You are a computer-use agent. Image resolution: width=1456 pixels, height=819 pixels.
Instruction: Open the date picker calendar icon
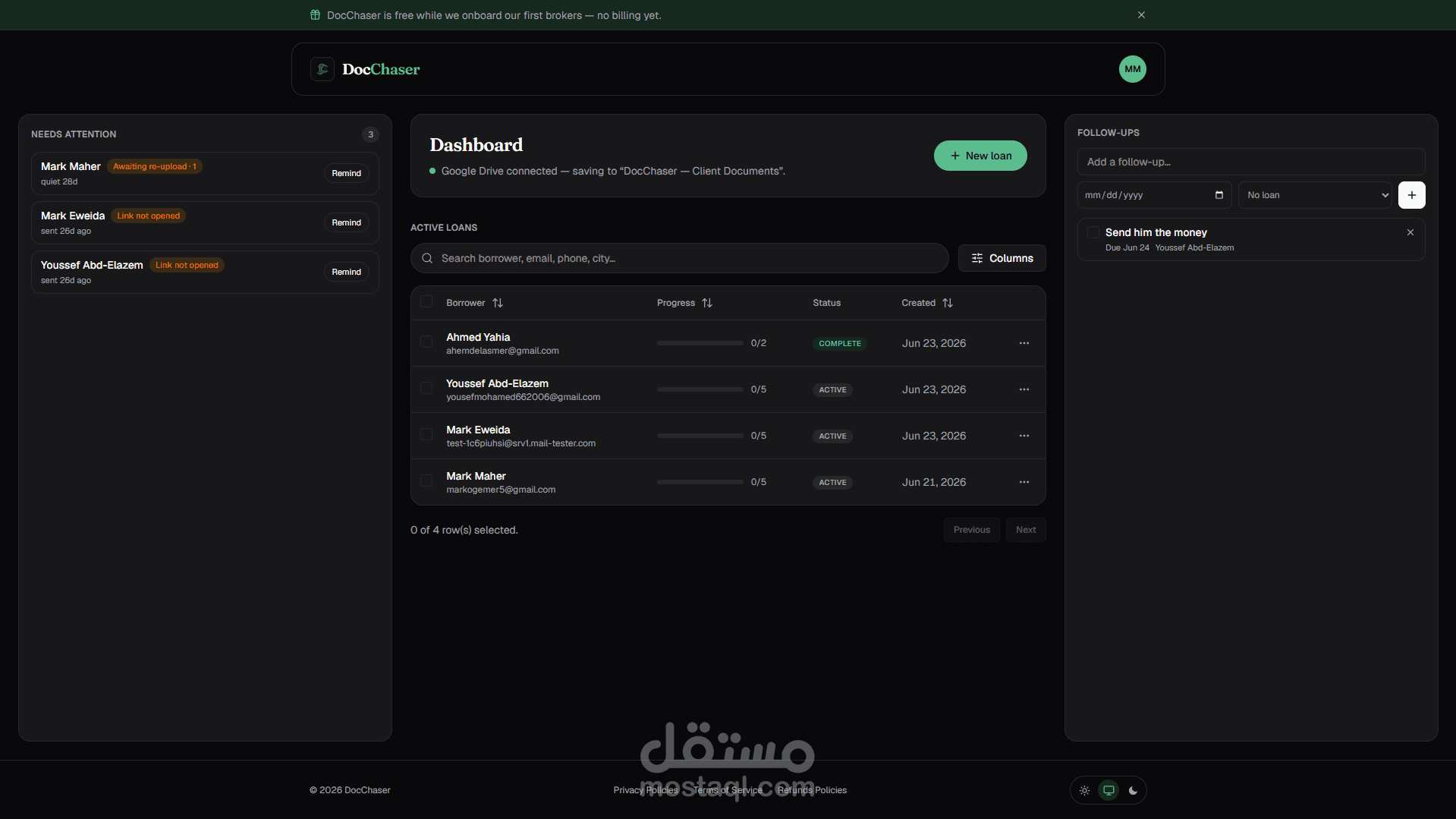1219,195
